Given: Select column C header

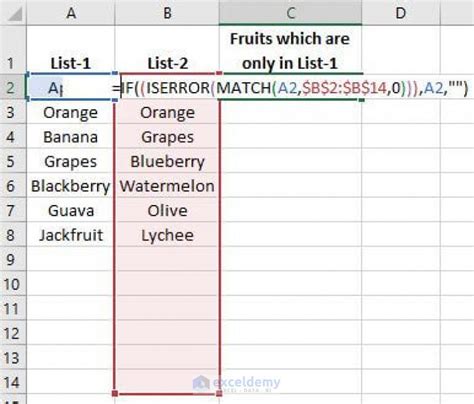Looking at the screenshot, I should 290,13.
